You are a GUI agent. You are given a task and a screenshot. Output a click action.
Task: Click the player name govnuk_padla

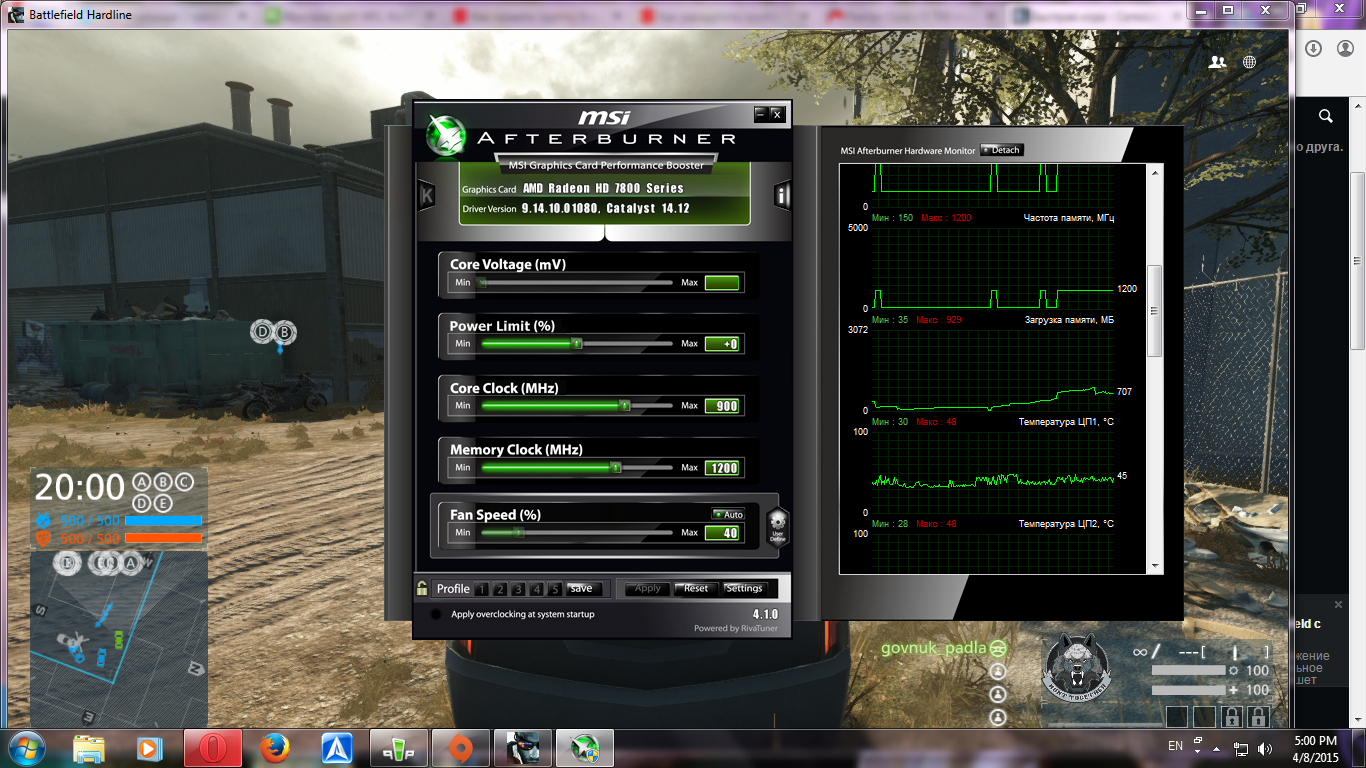point(933,648)
